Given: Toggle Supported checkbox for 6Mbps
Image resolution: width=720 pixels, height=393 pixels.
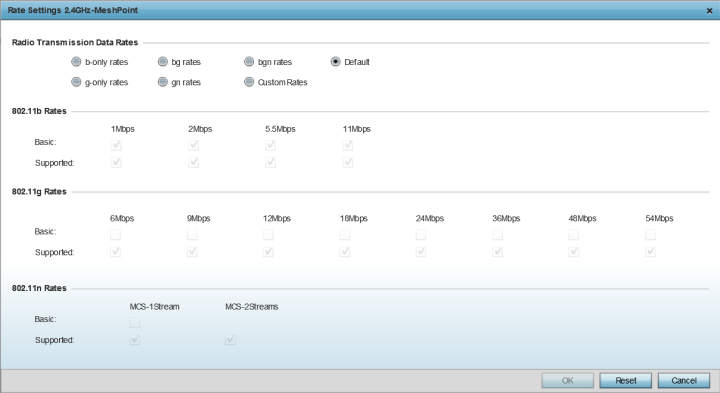Looking at the screenshot, I should click(x=115, y=252).
